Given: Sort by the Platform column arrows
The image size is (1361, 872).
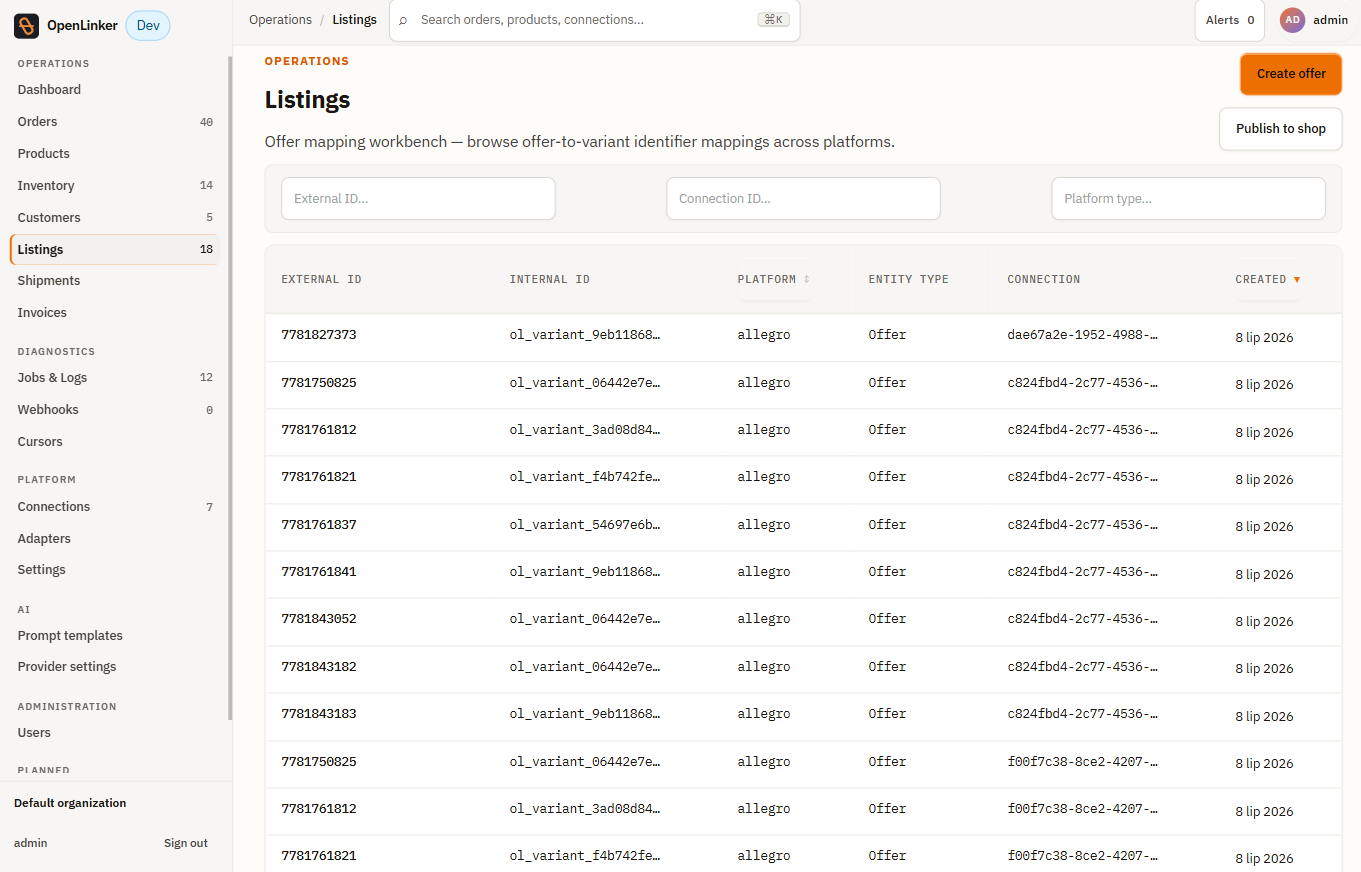Looking at the screenshot, I should [x=807, y=280].
